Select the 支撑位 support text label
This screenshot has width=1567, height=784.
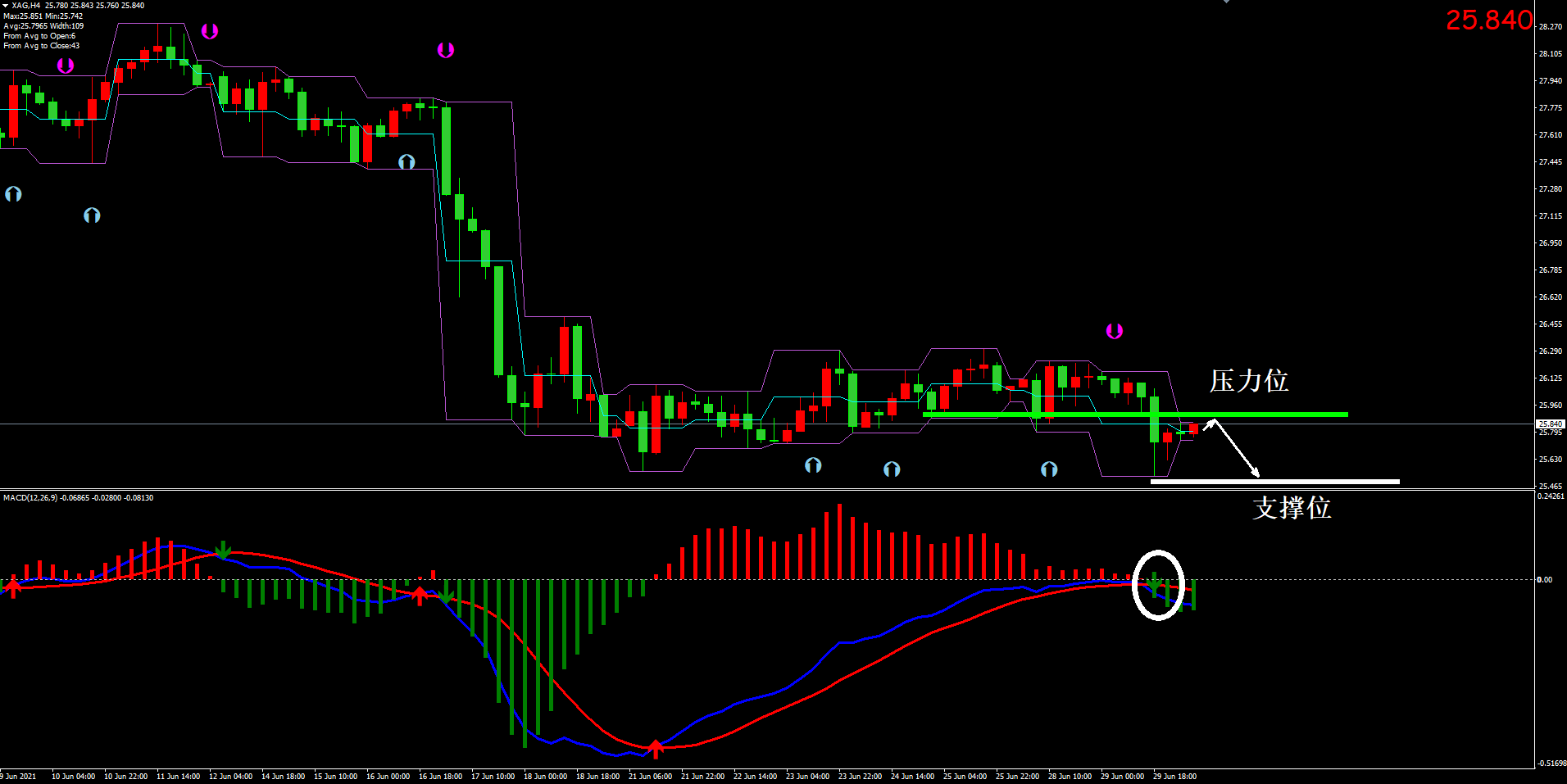click(x=1292, y=508)
